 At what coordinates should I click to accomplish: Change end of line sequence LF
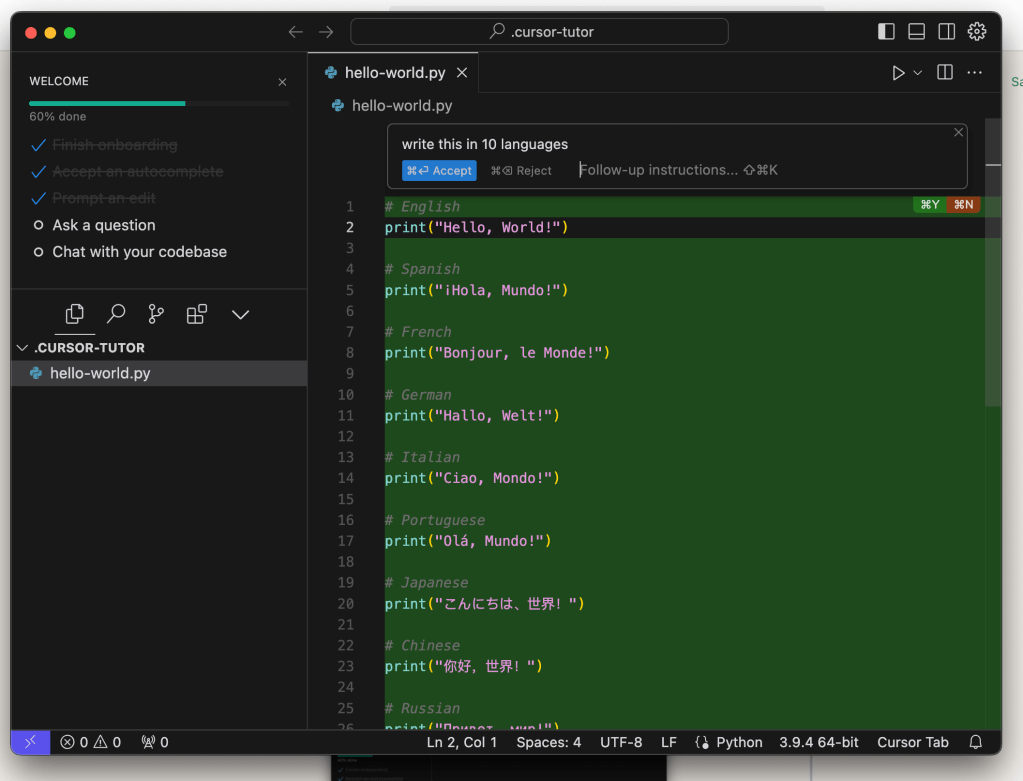click(x=669, y=742)
